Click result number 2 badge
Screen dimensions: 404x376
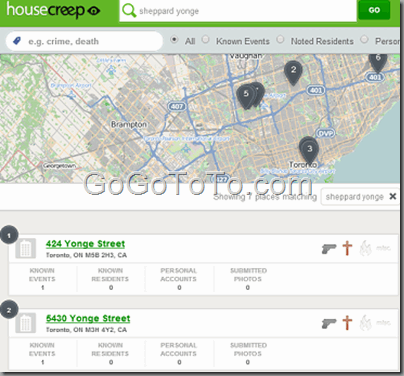click(9, 311)
